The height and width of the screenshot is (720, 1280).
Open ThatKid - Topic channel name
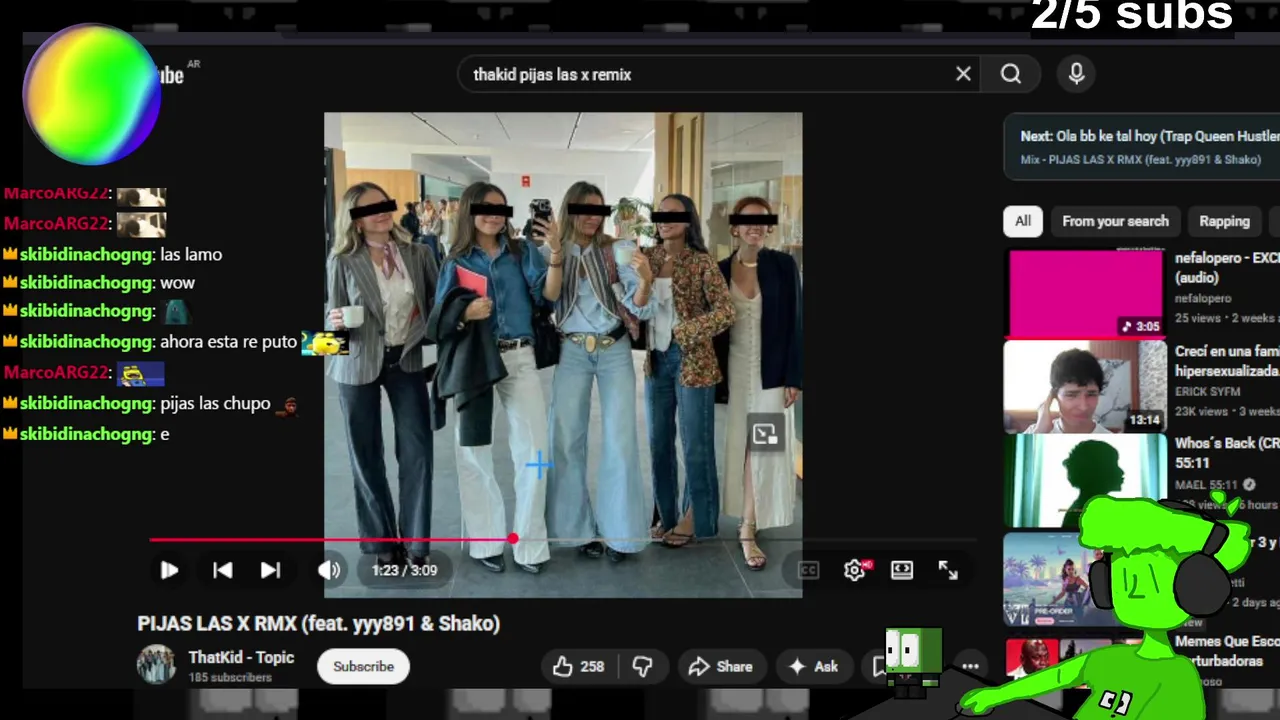tap(241, 657)
